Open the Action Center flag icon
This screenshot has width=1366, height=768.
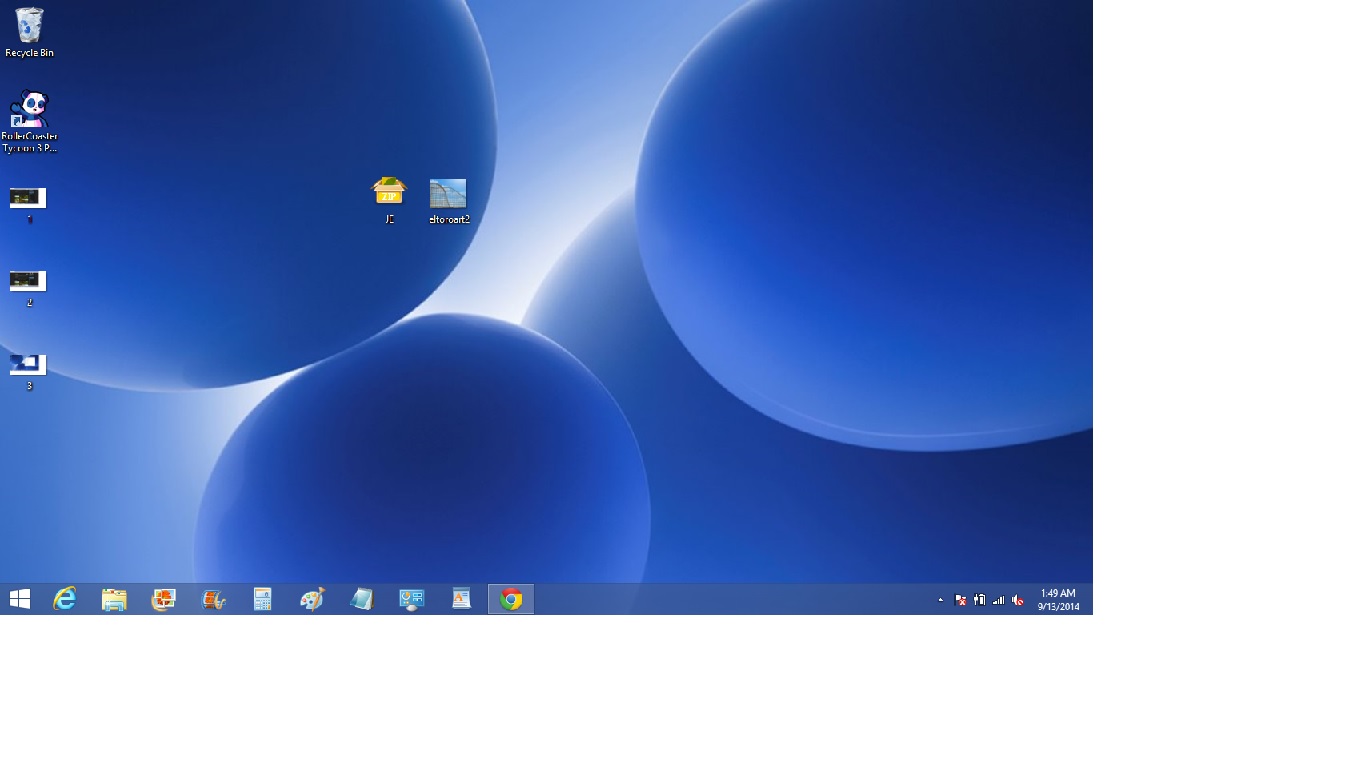(960, 600)
